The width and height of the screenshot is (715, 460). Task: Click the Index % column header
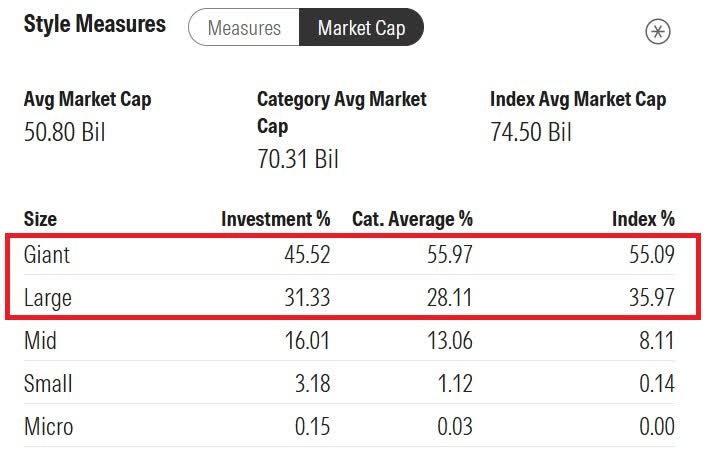point(643,218)
